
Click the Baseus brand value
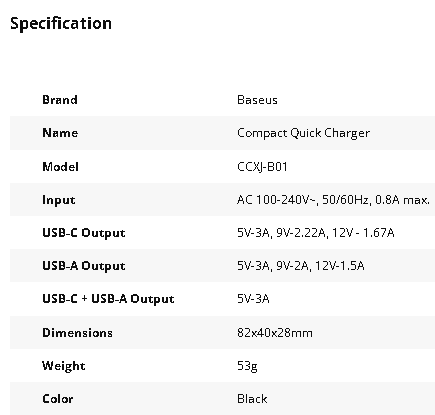click(x=257, y=100)
